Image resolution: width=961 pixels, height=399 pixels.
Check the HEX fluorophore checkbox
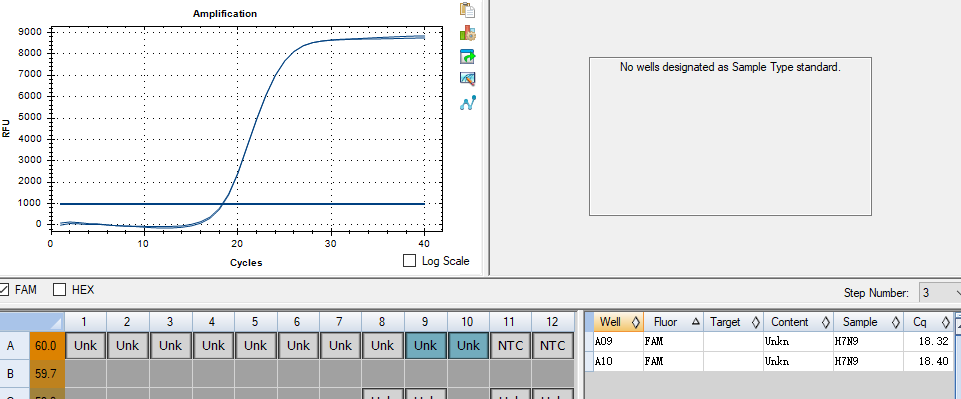59,289
